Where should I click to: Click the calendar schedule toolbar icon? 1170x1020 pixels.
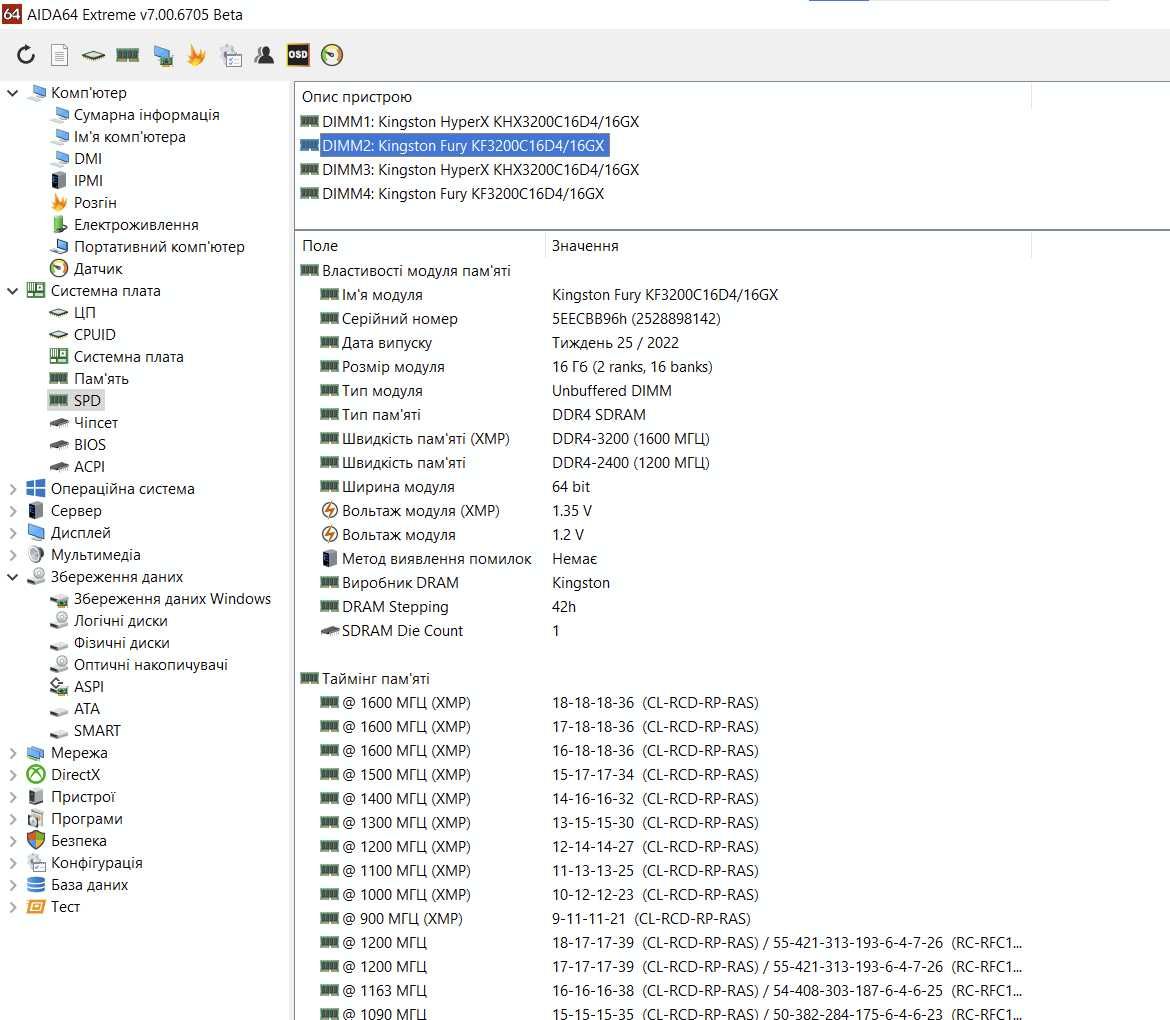(x=231, y=54)
